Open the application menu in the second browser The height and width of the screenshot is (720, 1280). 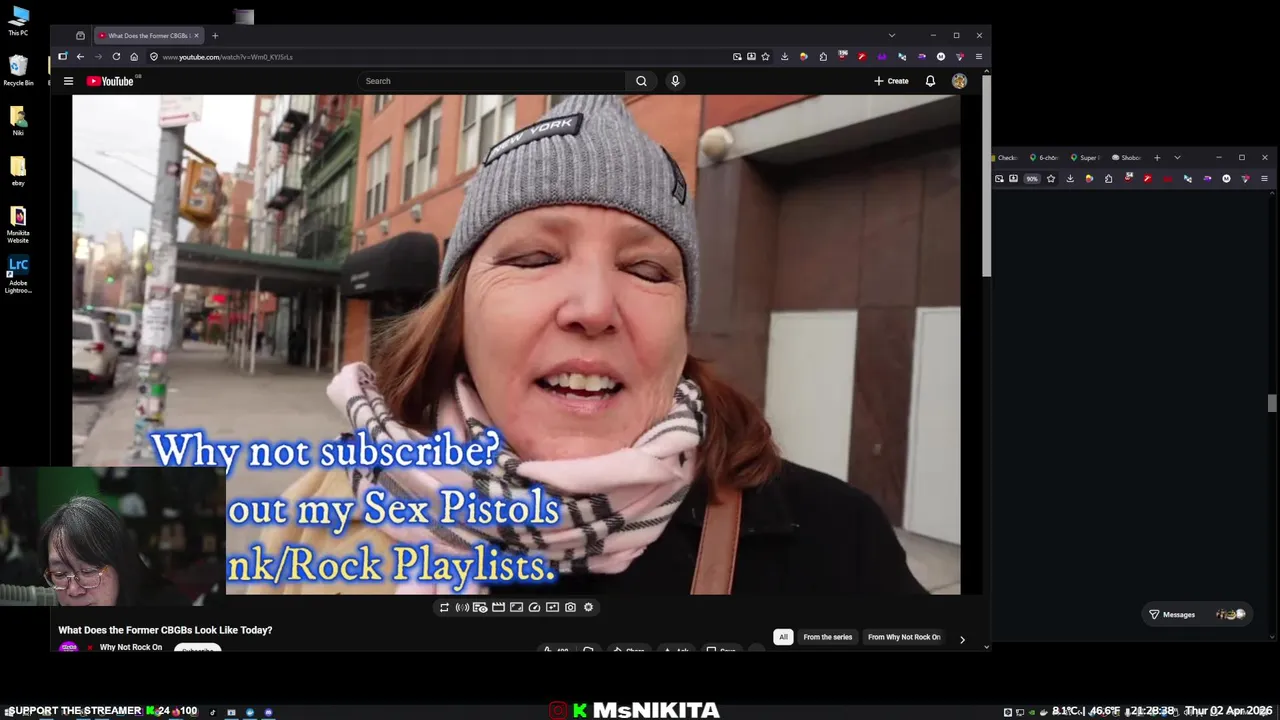[1264, 179]
